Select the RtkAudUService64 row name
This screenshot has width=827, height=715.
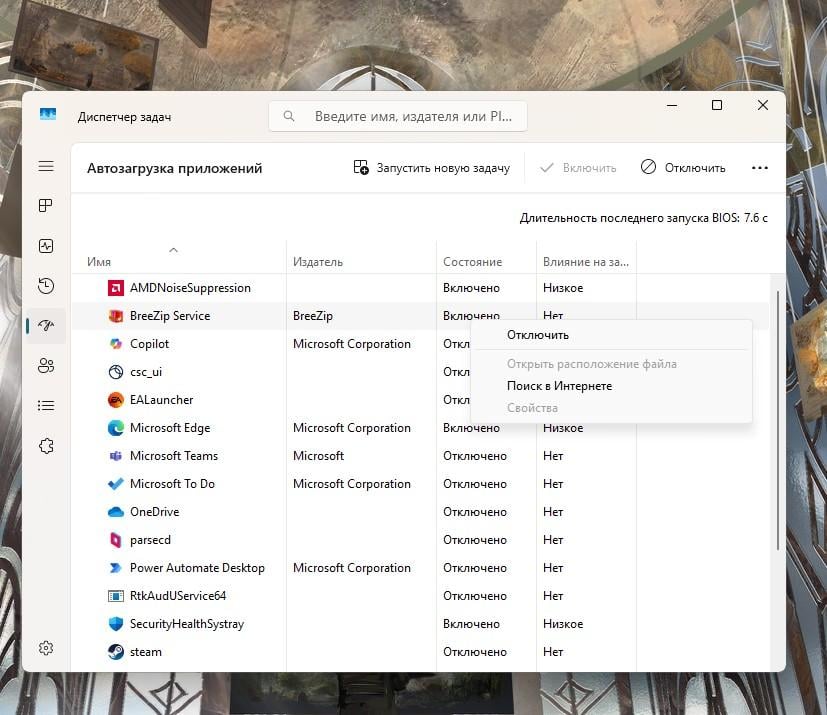pos(178,596)
